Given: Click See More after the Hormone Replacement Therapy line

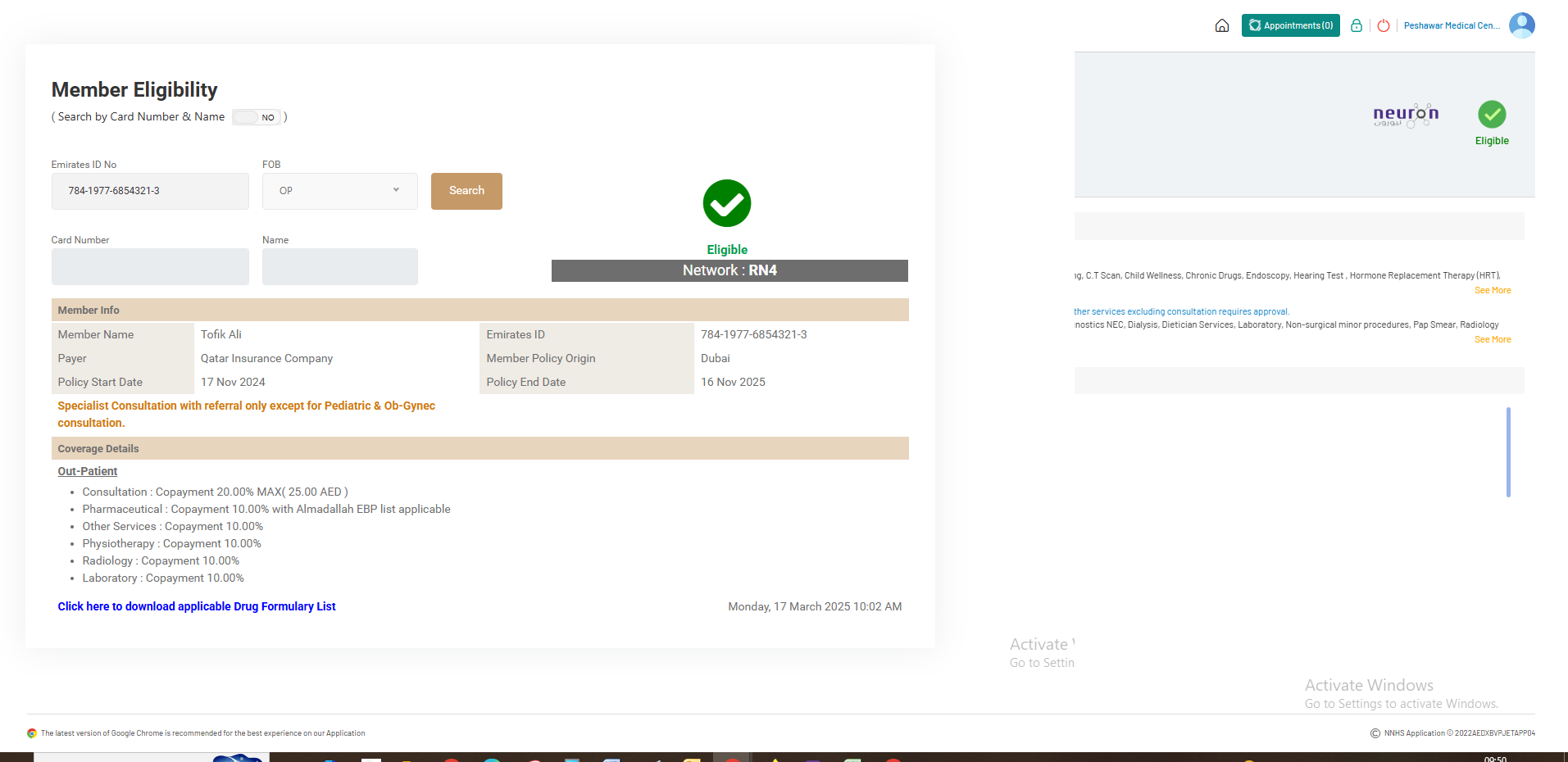Looking at the screenshot, I should coord(1493,290).
